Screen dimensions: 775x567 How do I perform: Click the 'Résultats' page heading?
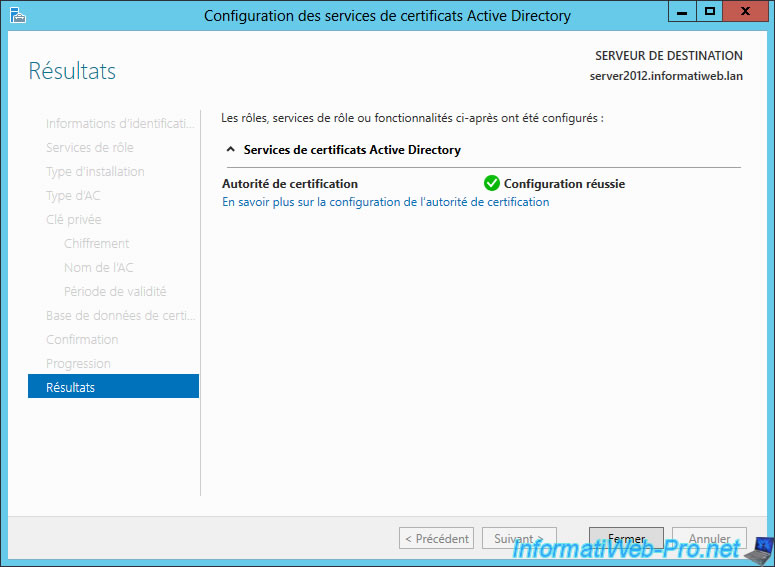(x=72, y=71)
